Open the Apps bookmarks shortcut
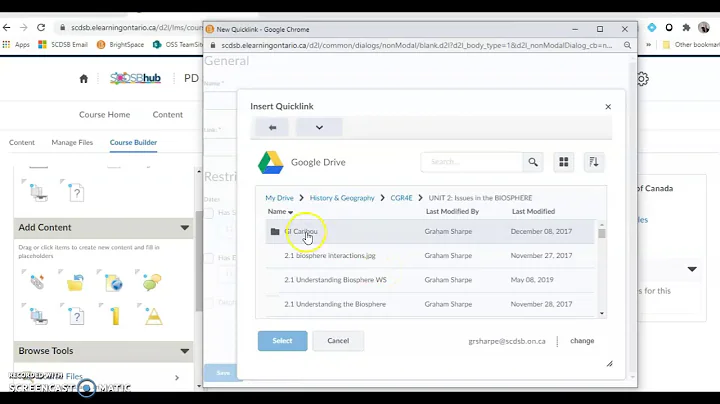 [x=16, y=45]
